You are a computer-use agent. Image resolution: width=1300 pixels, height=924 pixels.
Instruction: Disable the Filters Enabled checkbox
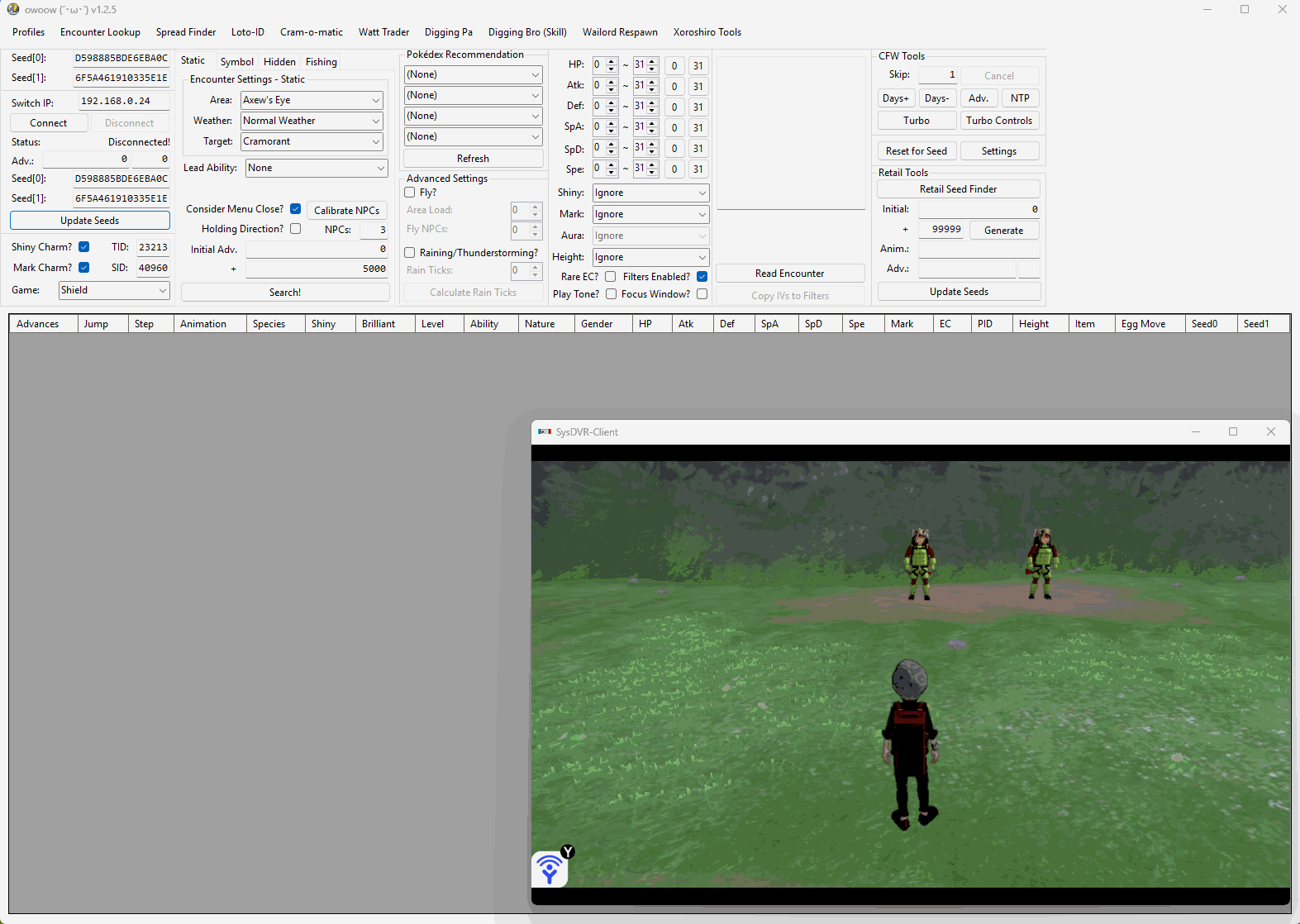702,277
